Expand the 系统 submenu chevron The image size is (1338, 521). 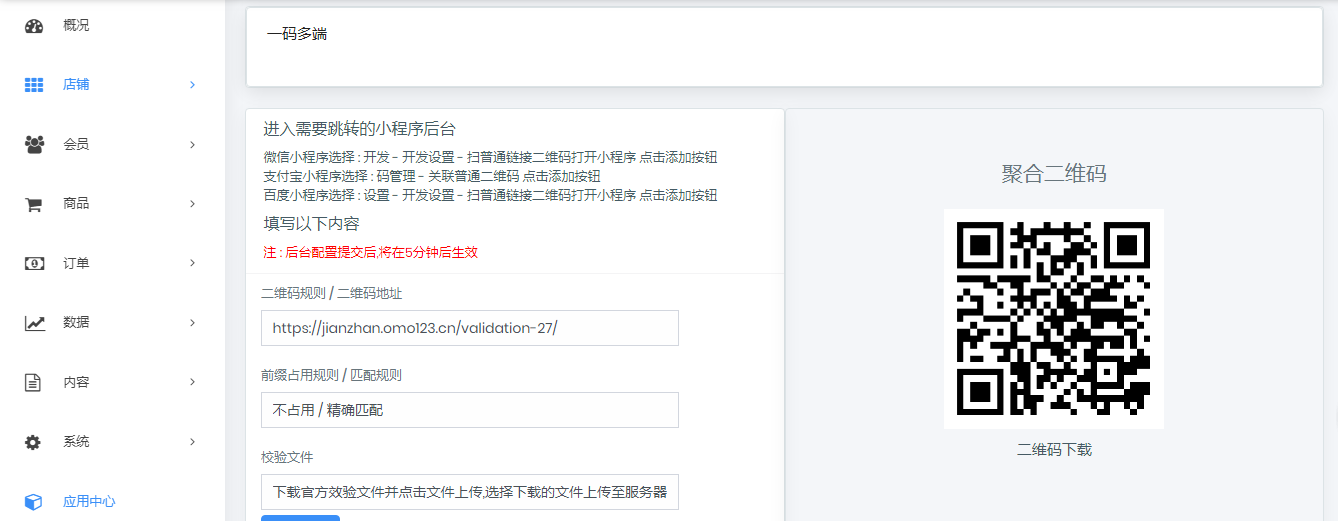[x=192, y=442]
